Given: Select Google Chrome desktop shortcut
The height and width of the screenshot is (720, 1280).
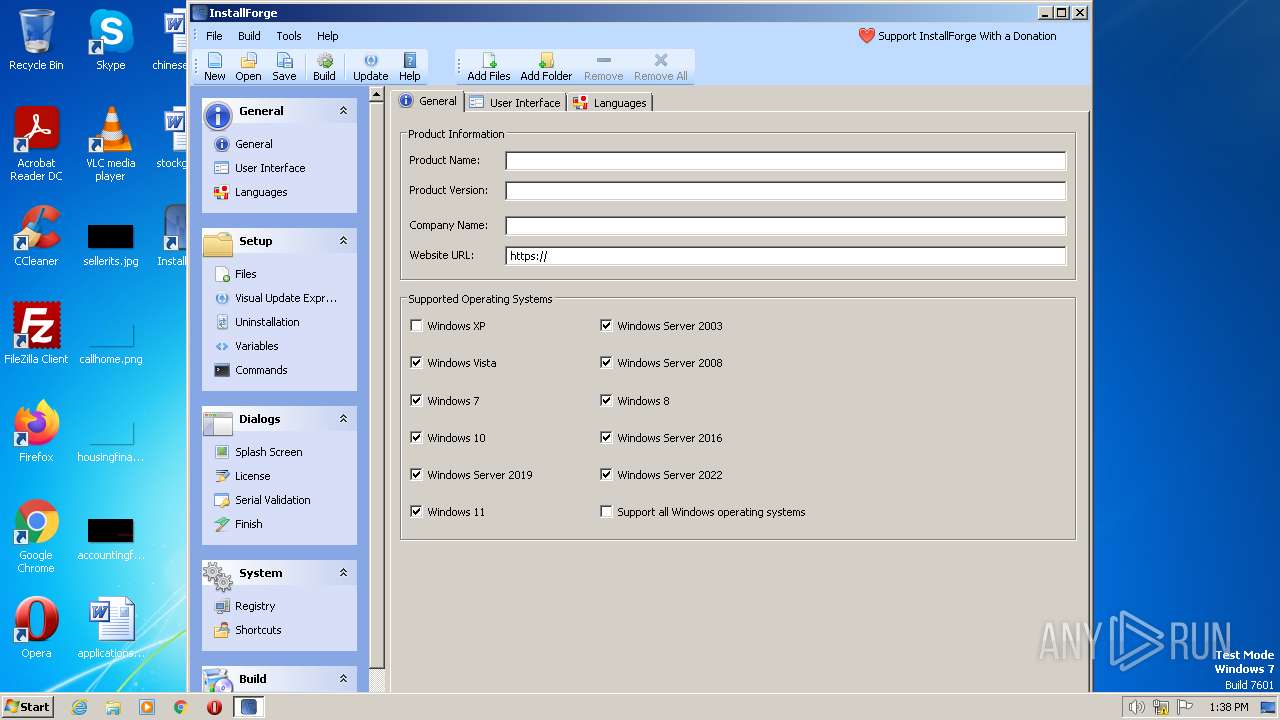Looking at the screenshot, I should pyautogui.click(x=36, y=537).
